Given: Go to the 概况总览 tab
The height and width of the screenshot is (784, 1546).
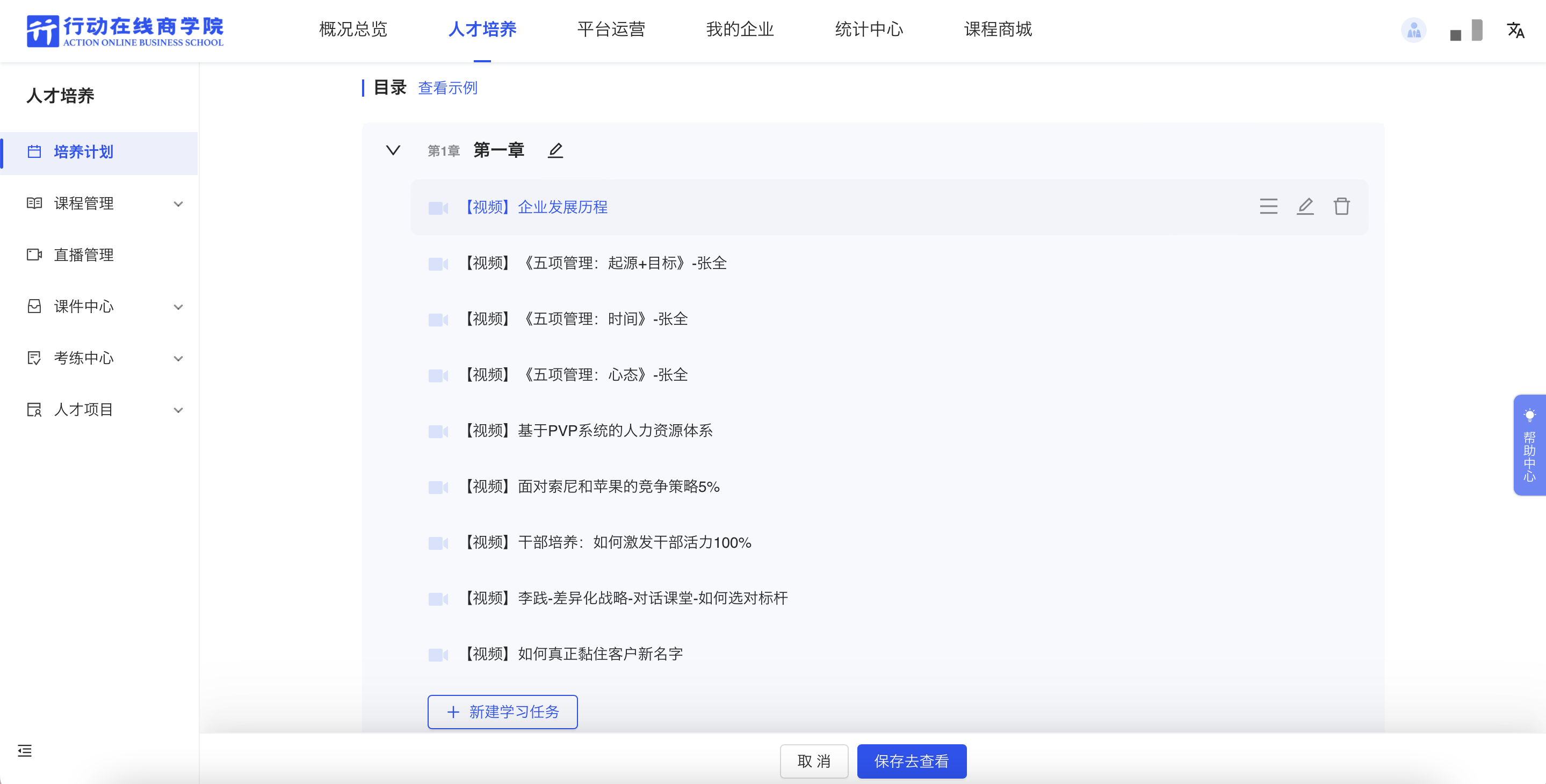Looking at the screenshot, I should [353, 29].
